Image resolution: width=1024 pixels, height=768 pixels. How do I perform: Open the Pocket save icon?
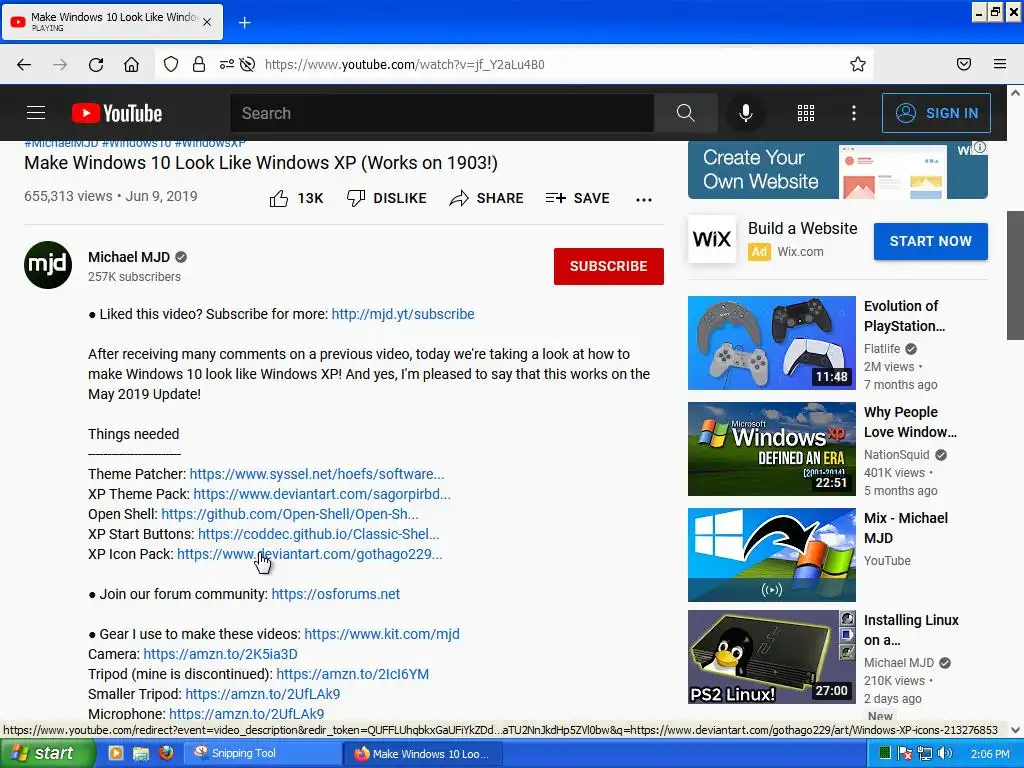point(964,64)
